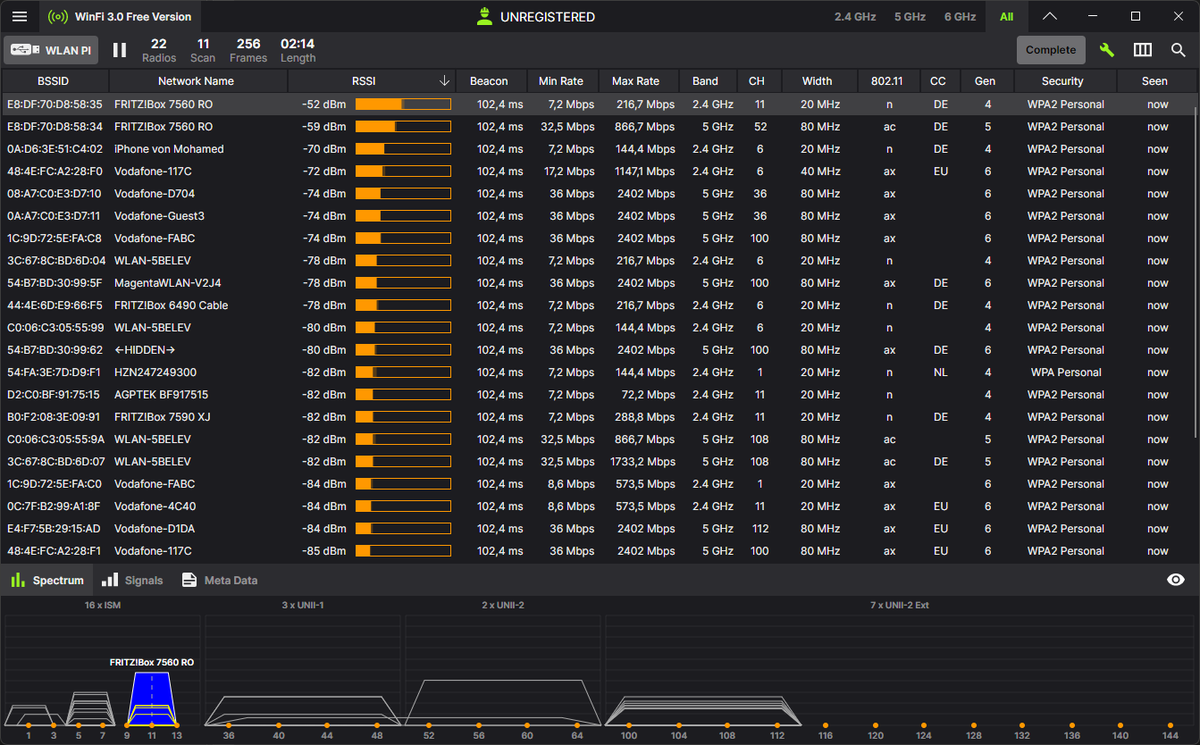Sort by the Width column header
1200x745 pixels.
[817, 81]
